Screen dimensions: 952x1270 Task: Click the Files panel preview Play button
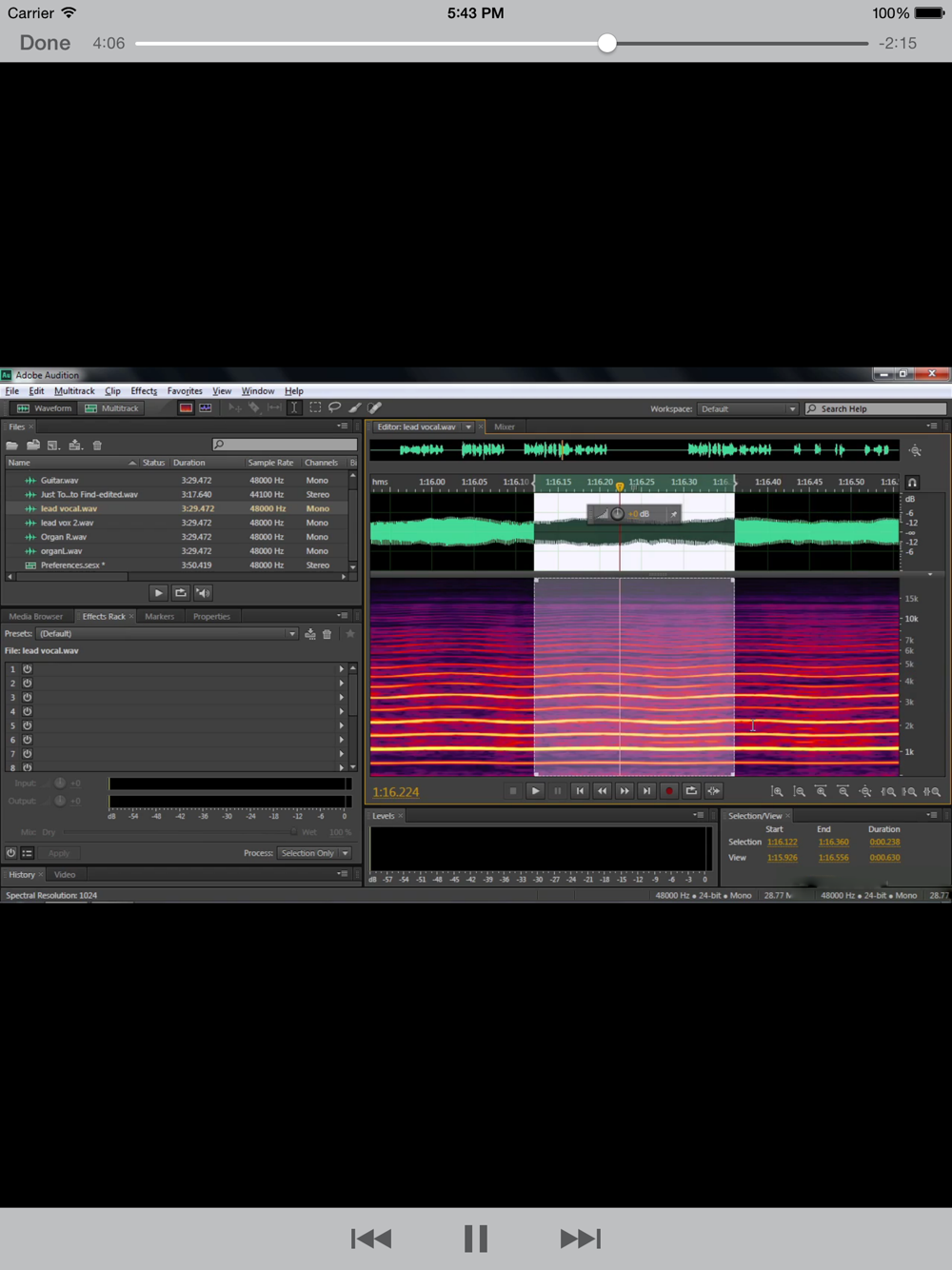coord(159,593)
